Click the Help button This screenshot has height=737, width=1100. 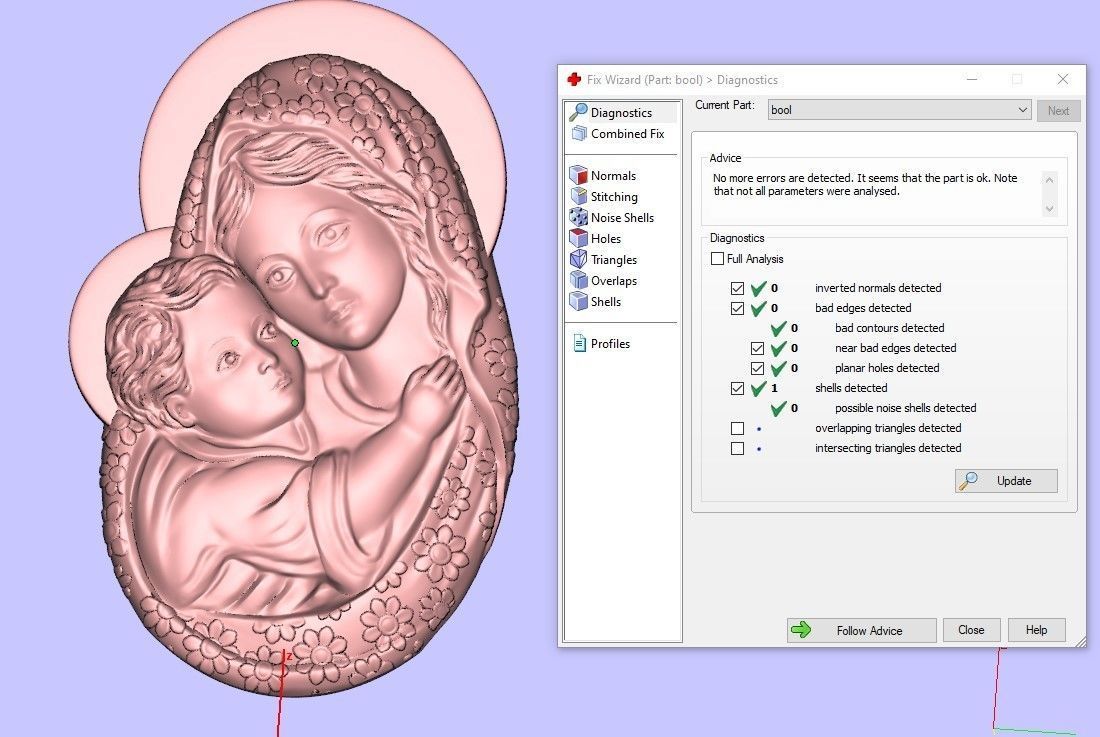click(1036, 630)
